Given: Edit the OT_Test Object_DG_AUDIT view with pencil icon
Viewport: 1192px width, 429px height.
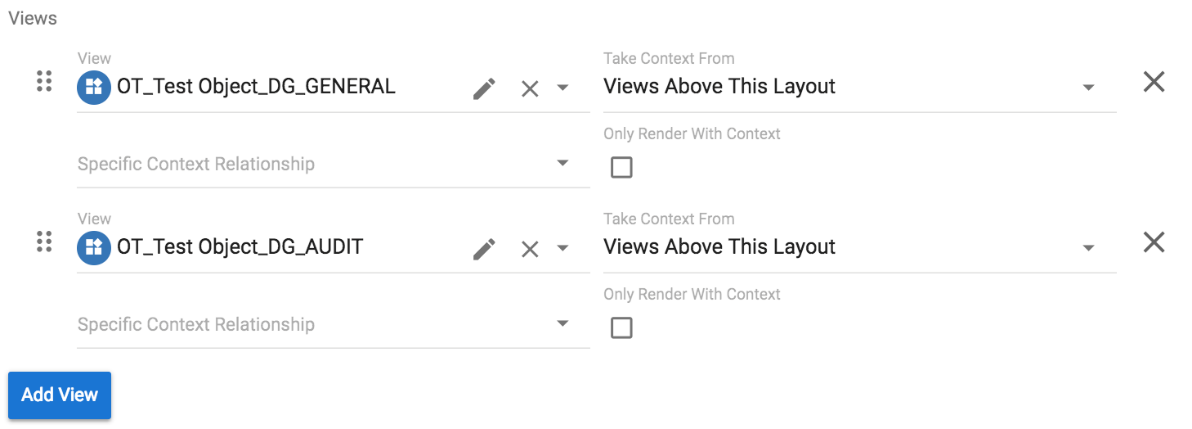Looking at the screenshot, I should (484, 249).
